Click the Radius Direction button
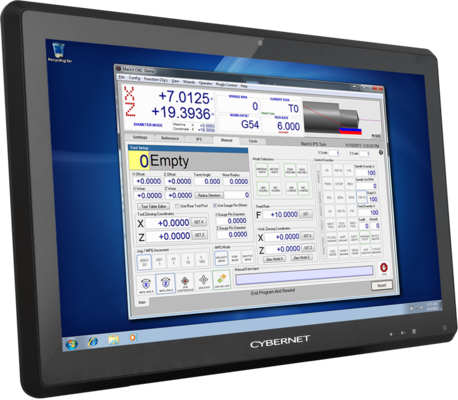This screenshot has width=458, height=400. 209,195
